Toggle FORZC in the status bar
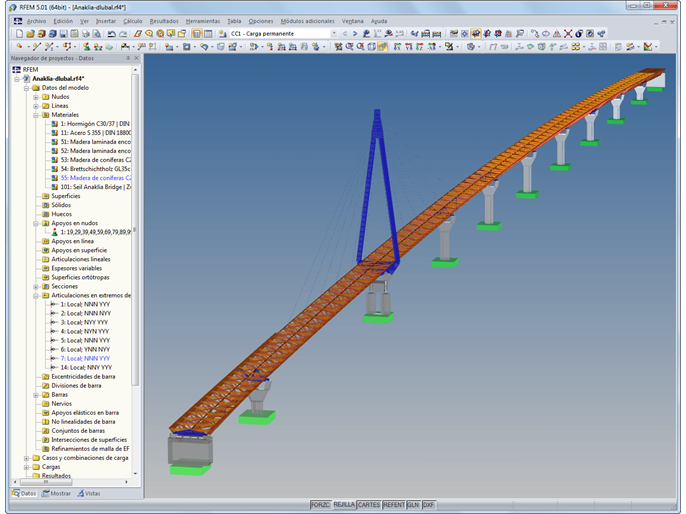 (320, 505)
